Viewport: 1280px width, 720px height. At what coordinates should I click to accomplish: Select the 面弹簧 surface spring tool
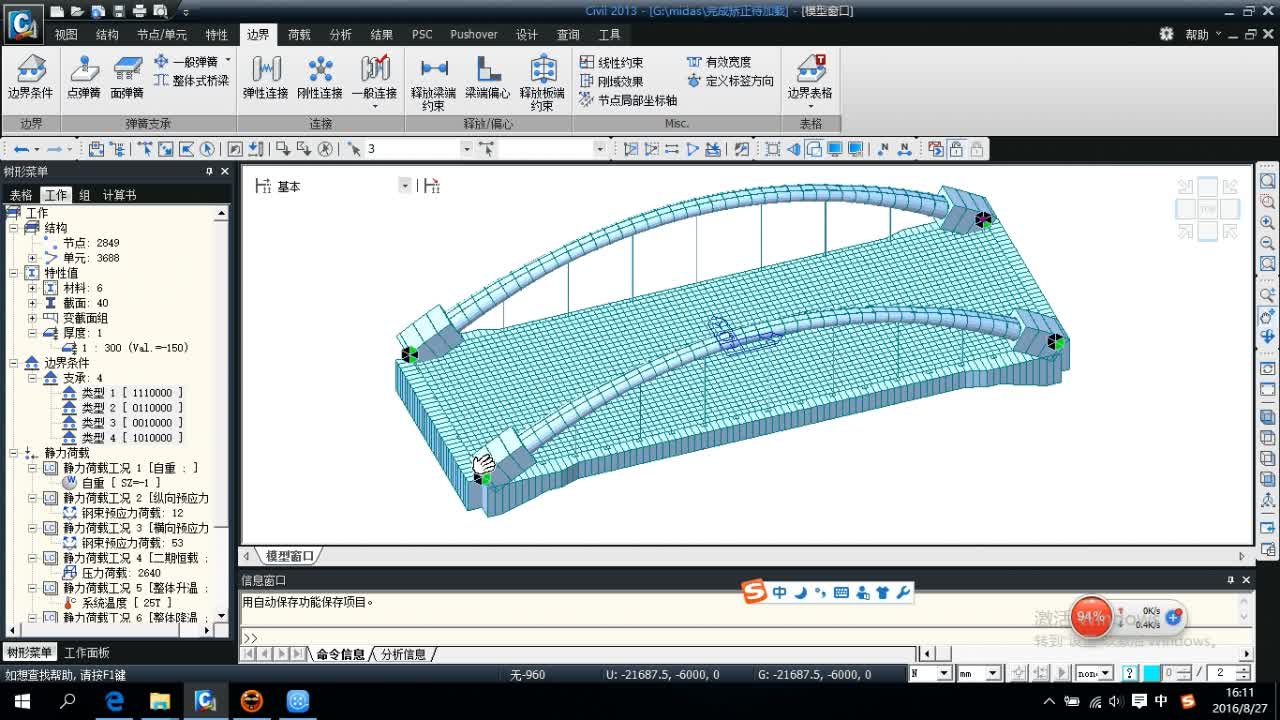[127, 77]
